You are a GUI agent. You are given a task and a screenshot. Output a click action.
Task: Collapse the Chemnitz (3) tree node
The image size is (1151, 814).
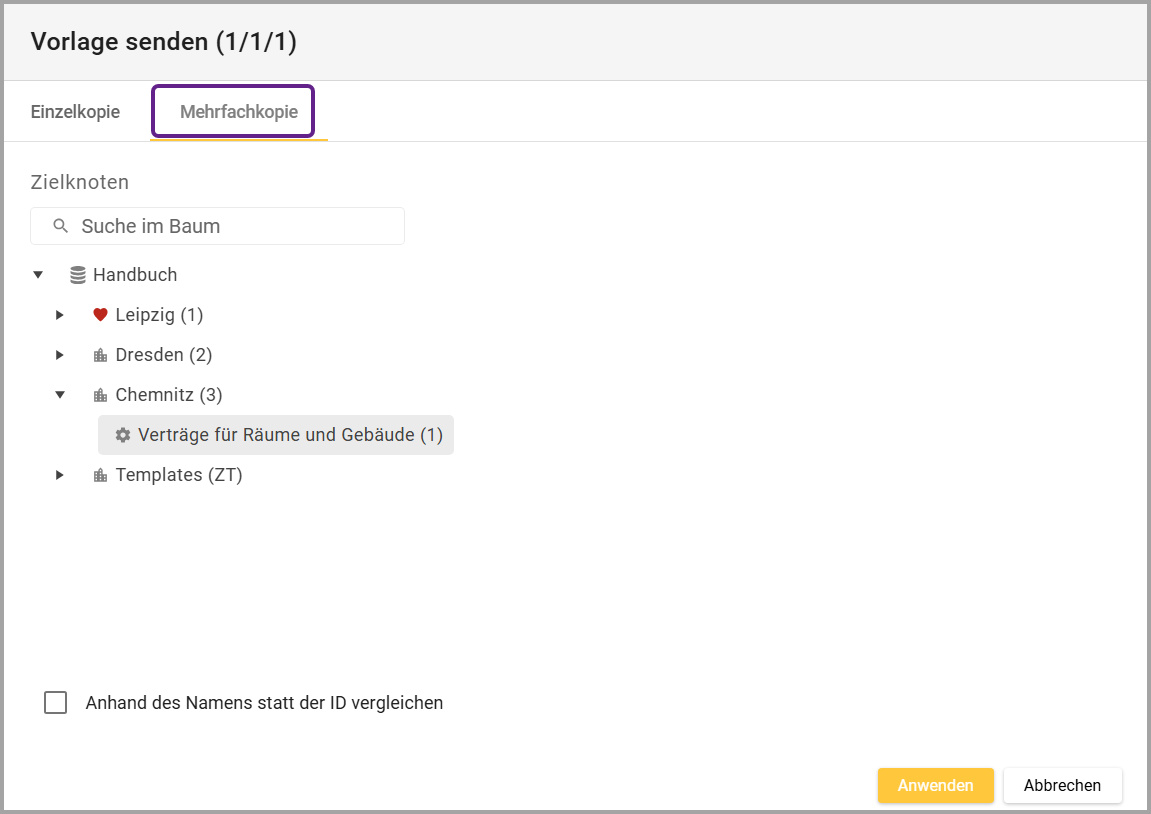pos(60,395)
